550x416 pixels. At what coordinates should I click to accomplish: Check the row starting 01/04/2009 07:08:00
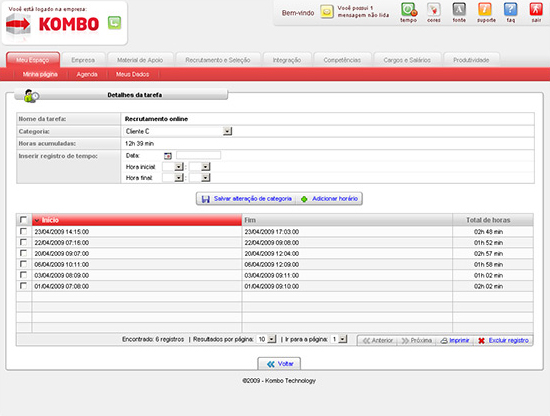pyautogui.click(x=23, y=286)
